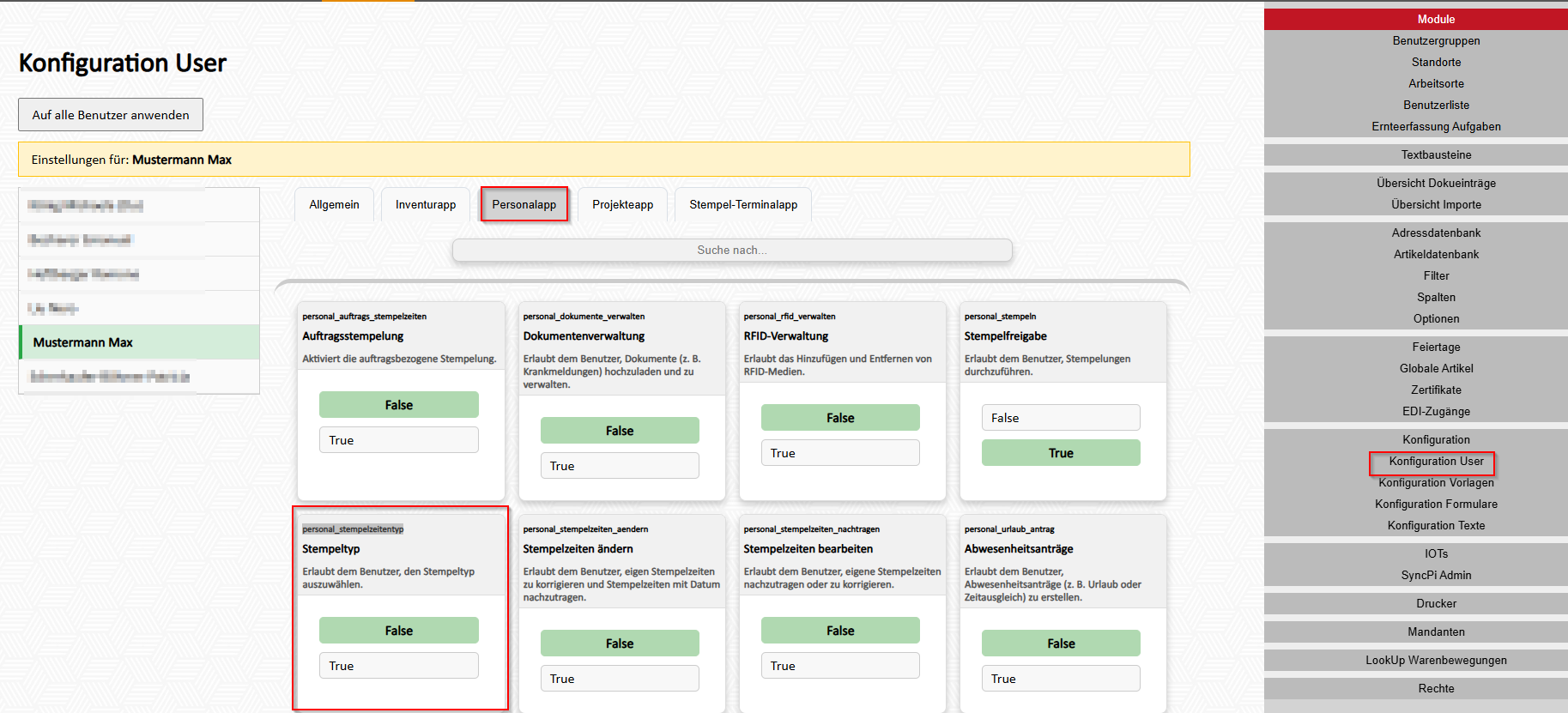Choose False for Stempelzeiten ändern

[x=620, y=644]
